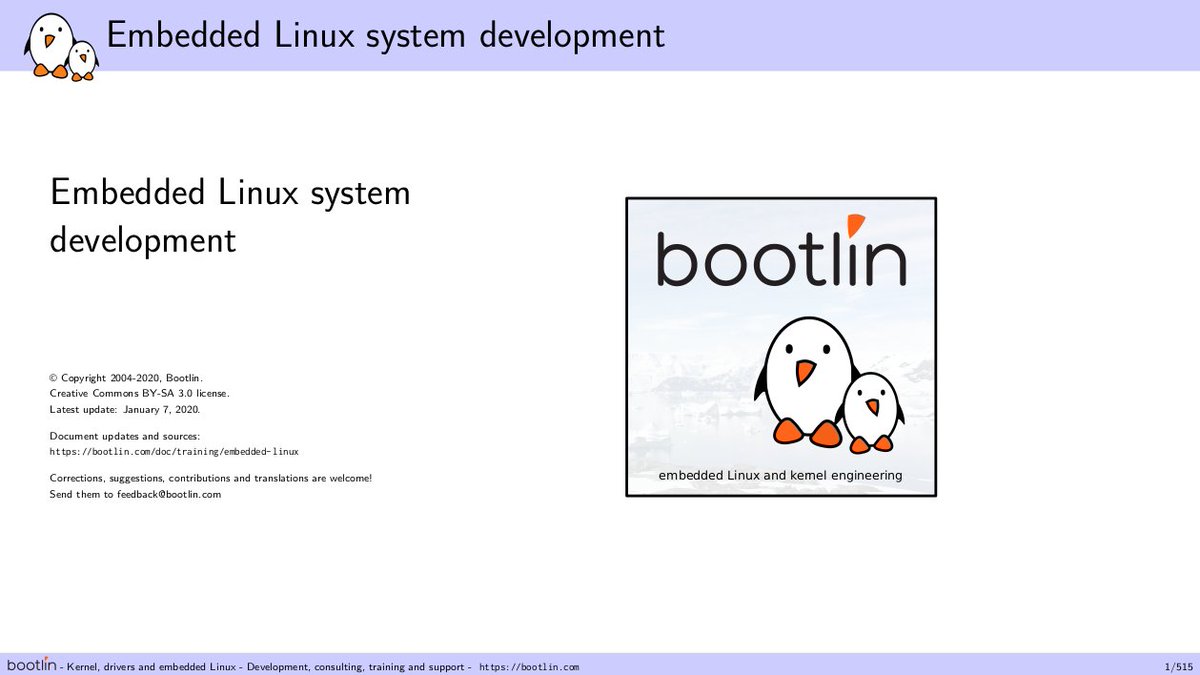This screenshot has width=1200, height=675.
Task: Click the penguin logo in the header
Action: tap(62, 46)
